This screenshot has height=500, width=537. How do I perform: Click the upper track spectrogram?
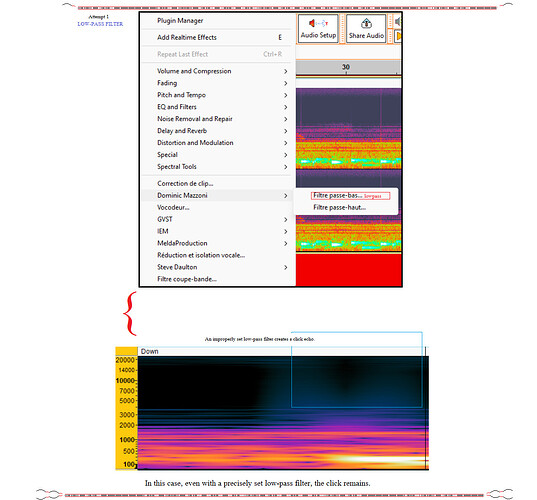click(x=348, y=128)
